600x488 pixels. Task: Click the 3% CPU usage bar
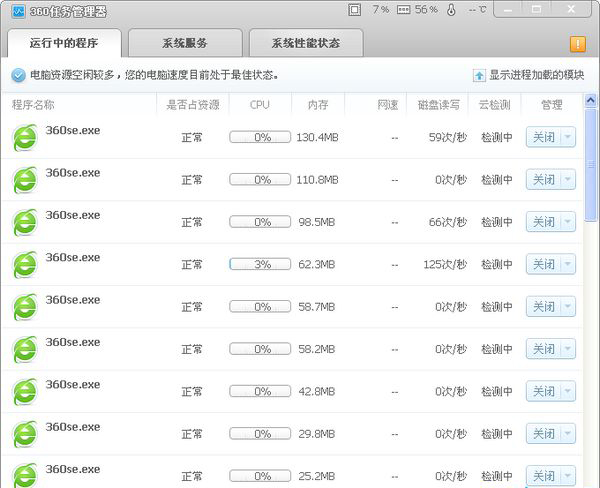260,264
